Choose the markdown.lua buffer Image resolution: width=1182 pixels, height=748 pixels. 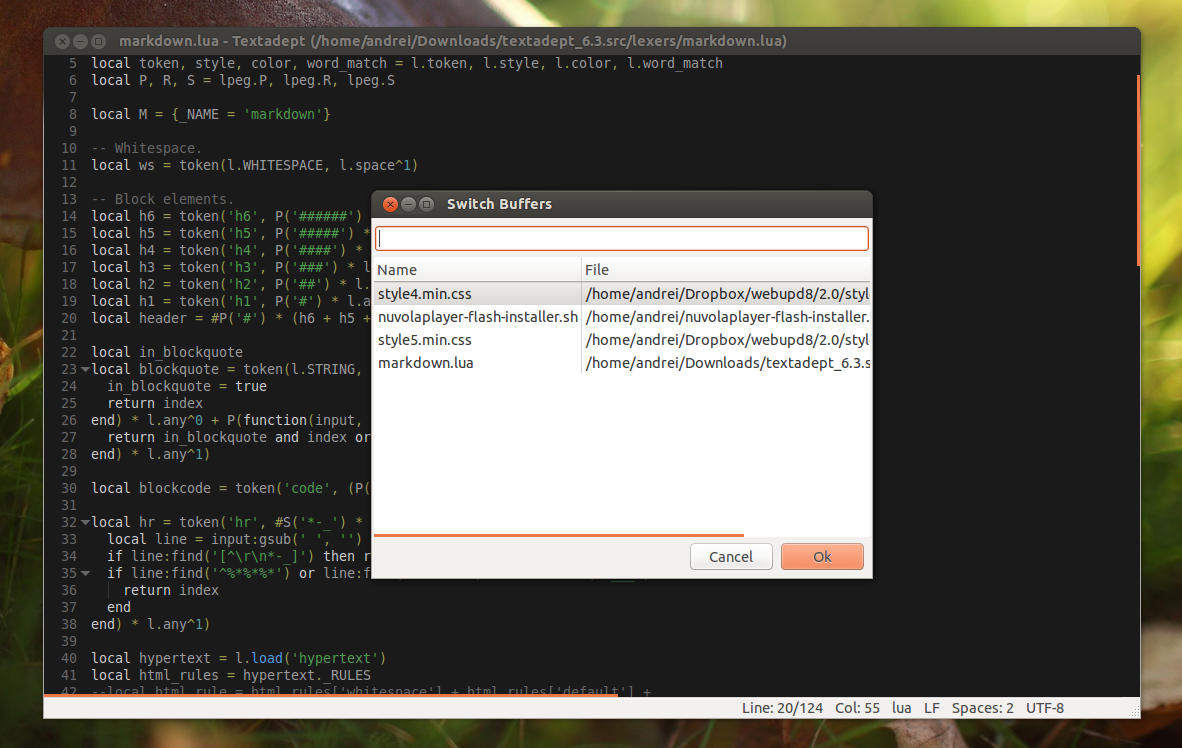coord(622,363)
